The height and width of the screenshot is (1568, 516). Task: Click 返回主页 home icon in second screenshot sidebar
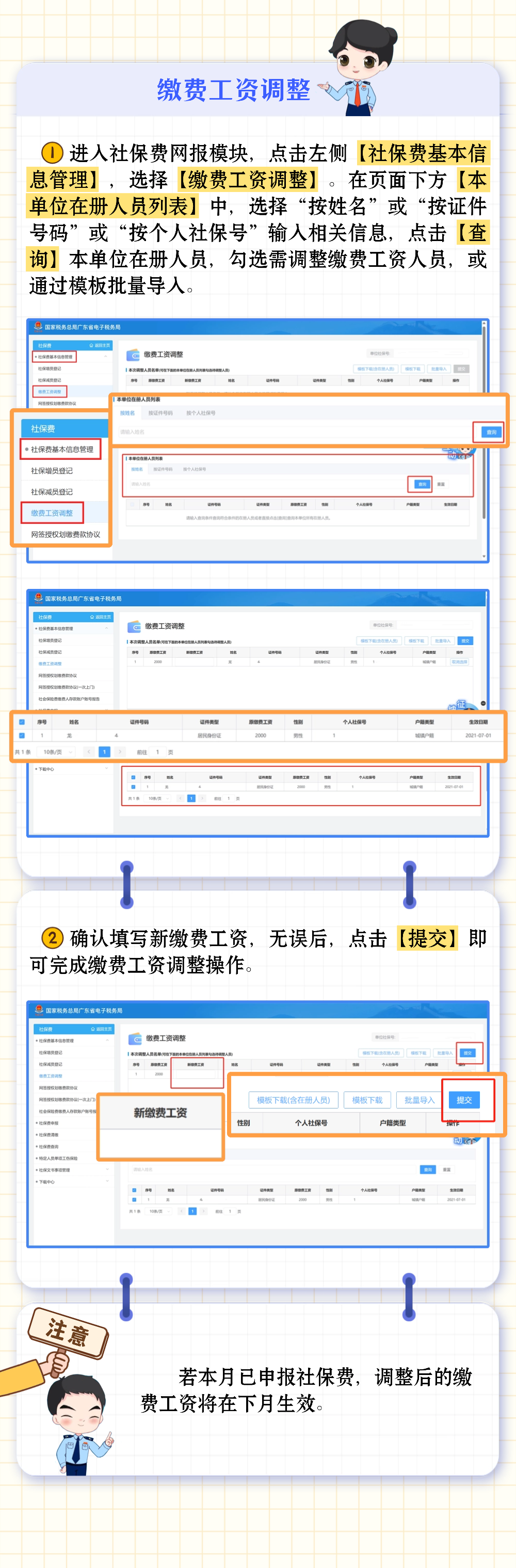pyautogui.click(x=92, y=617)
